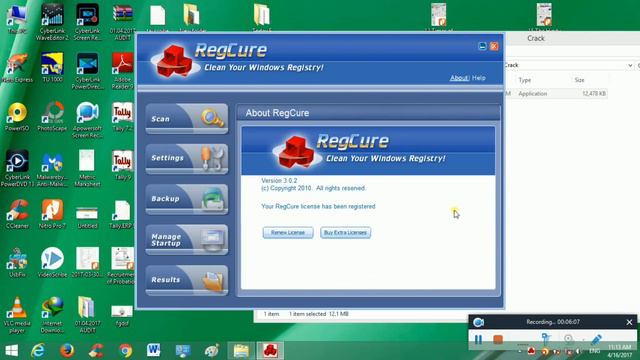Select the TU 1000 desktop shortcut
Image resolution: width=640 pixels, height=360 pixels.
point(52,68)
